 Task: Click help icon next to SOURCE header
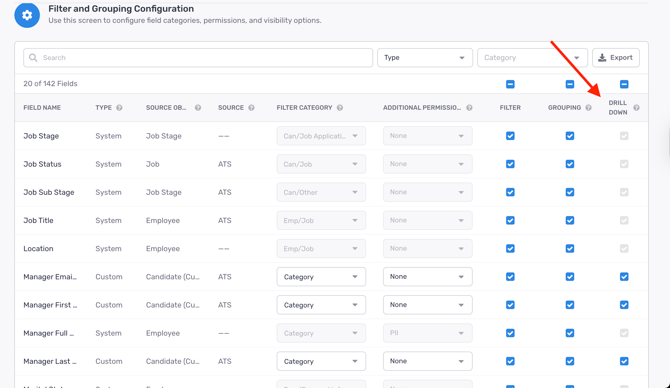point(251,108)
